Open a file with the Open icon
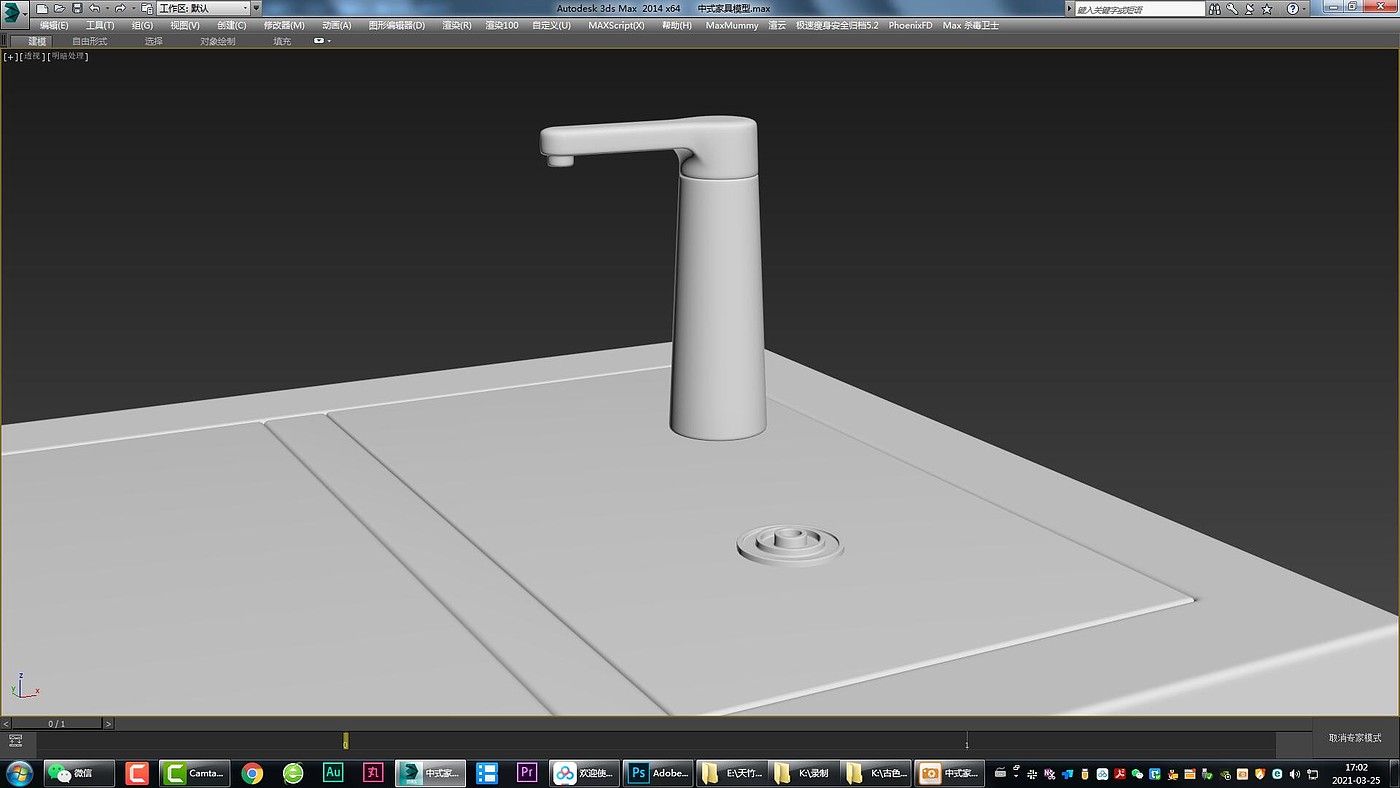 tap(59, 8)
